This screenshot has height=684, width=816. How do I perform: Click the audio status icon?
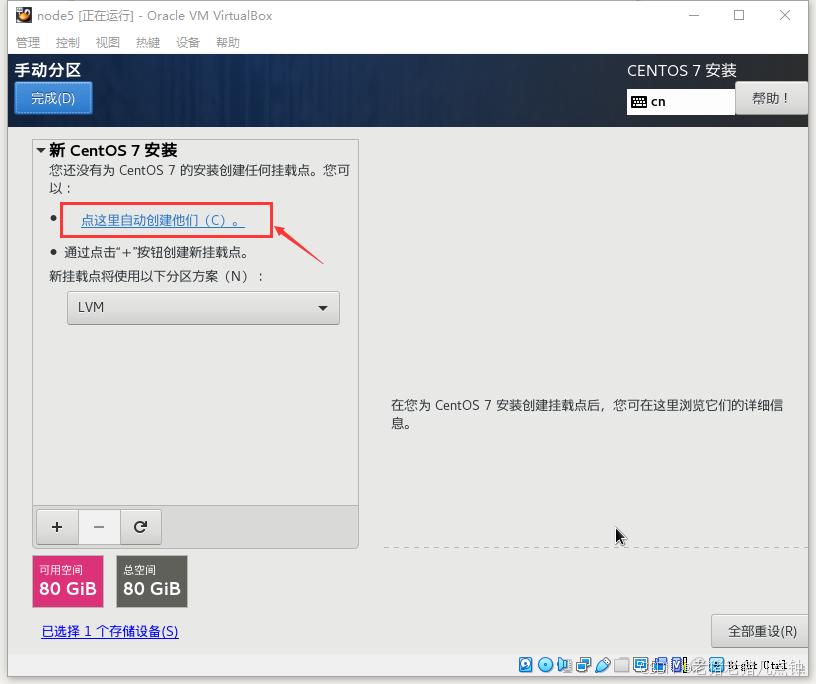[564, 665]
